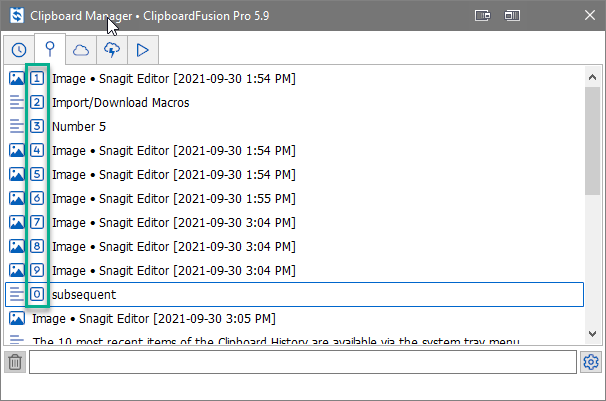The image size is (606, 401).
Task: Open the cloud Online Items tab
Action: (x=81, y=50)
